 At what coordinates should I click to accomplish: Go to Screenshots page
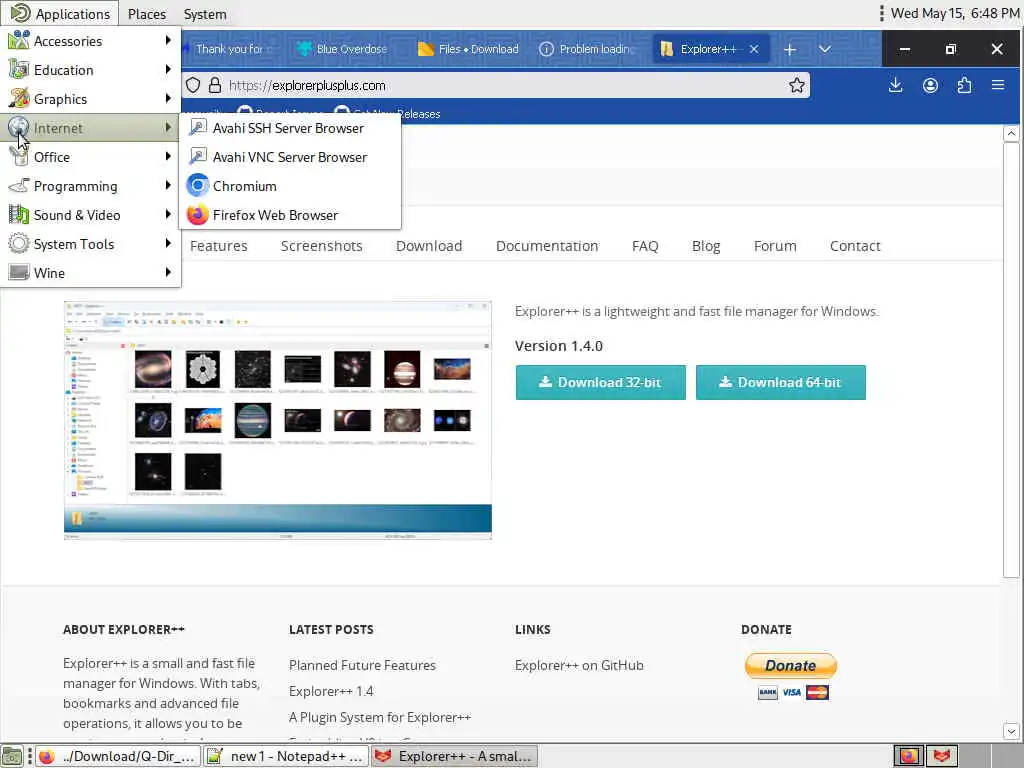pyautogui.click(x=321, y=246)
